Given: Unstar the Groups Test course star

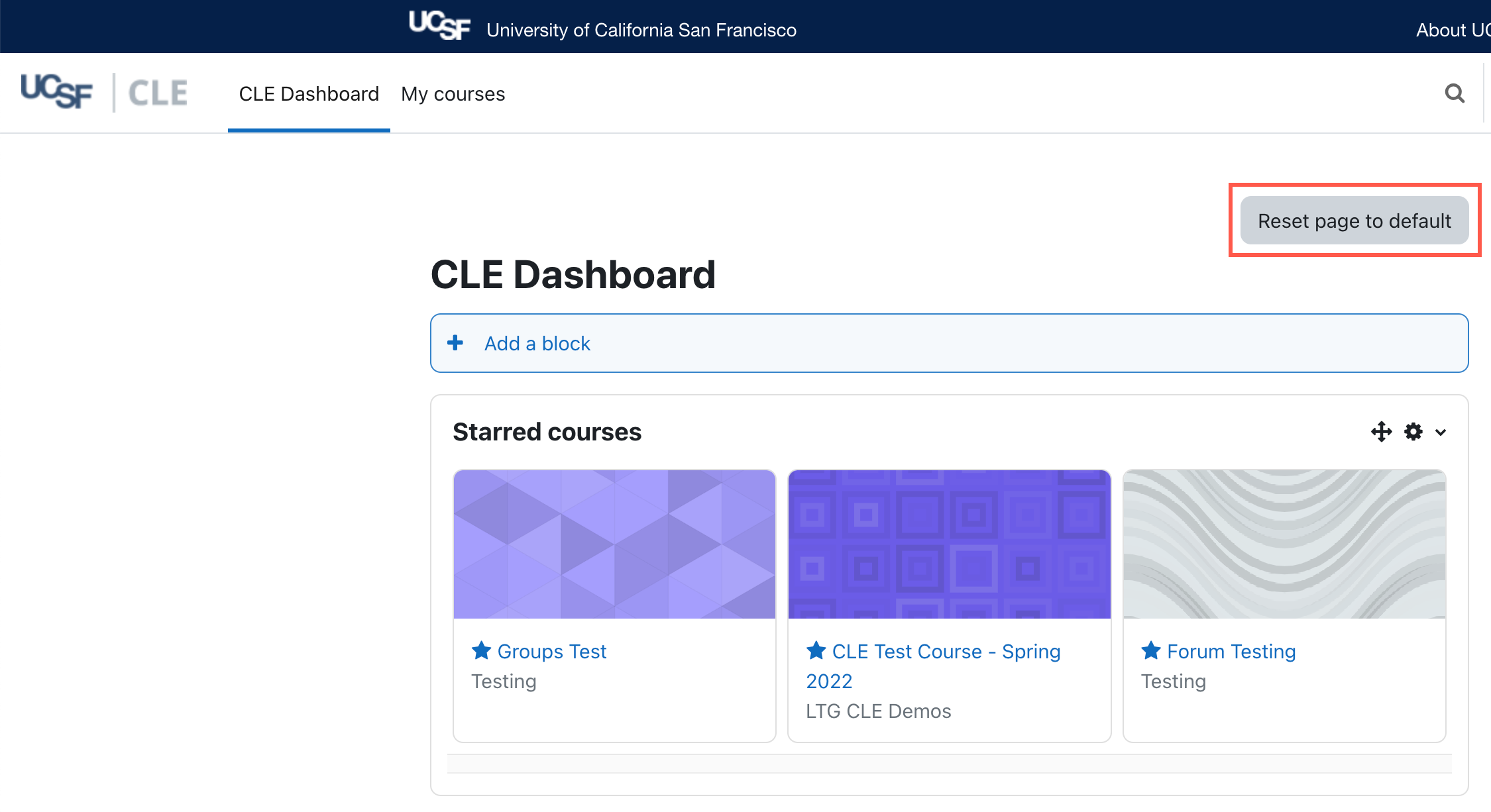Looking at the screenshot, I should 481,650.
